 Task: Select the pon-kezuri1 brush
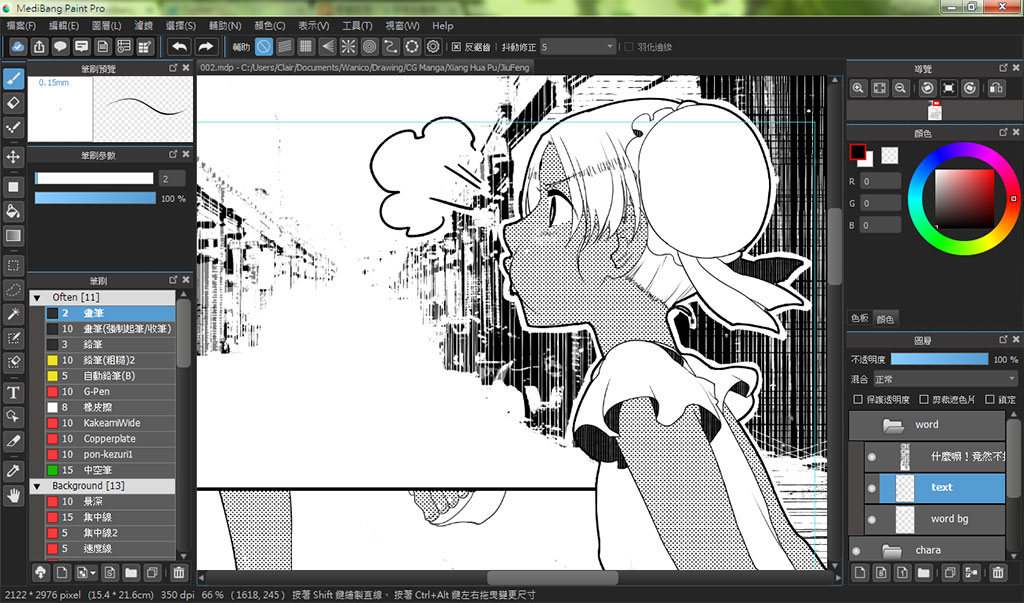pyautogui.click(x=110, y=454)
